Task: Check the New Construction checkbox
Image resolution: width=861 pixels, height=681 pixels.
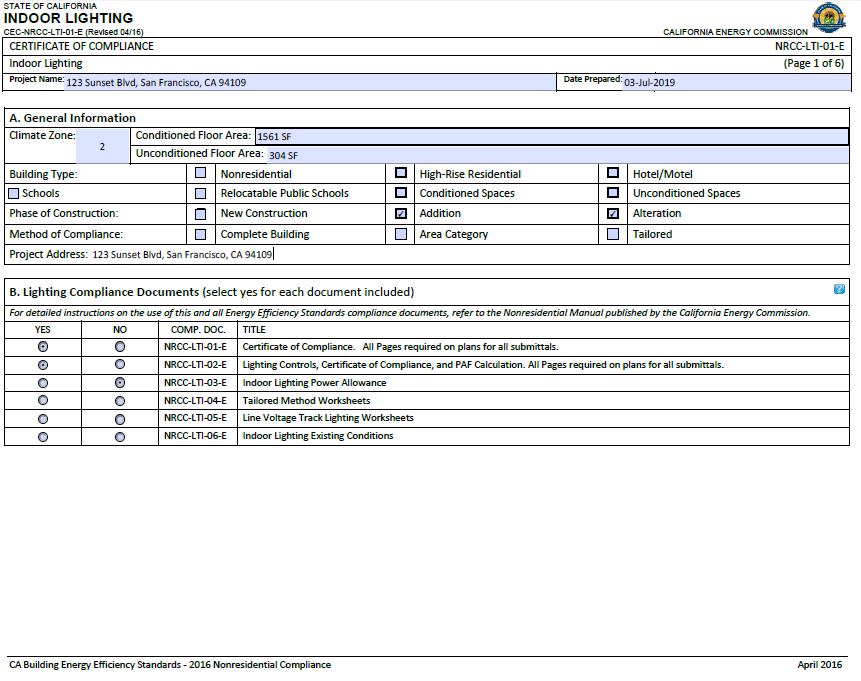Action: (x=201, y=213)
